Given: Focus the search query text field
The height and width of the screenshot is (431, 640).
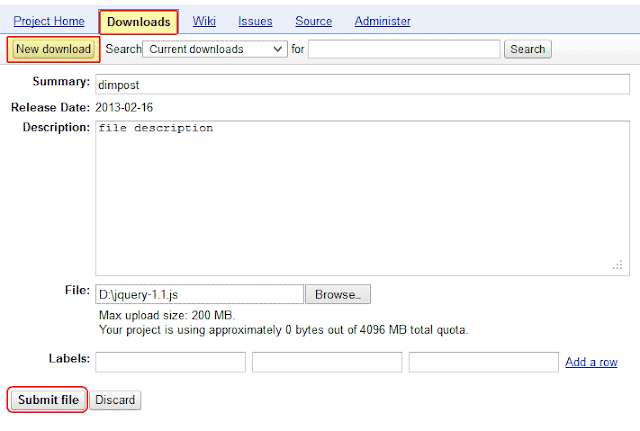Looking at the screenshot, I should click(404, 49).
